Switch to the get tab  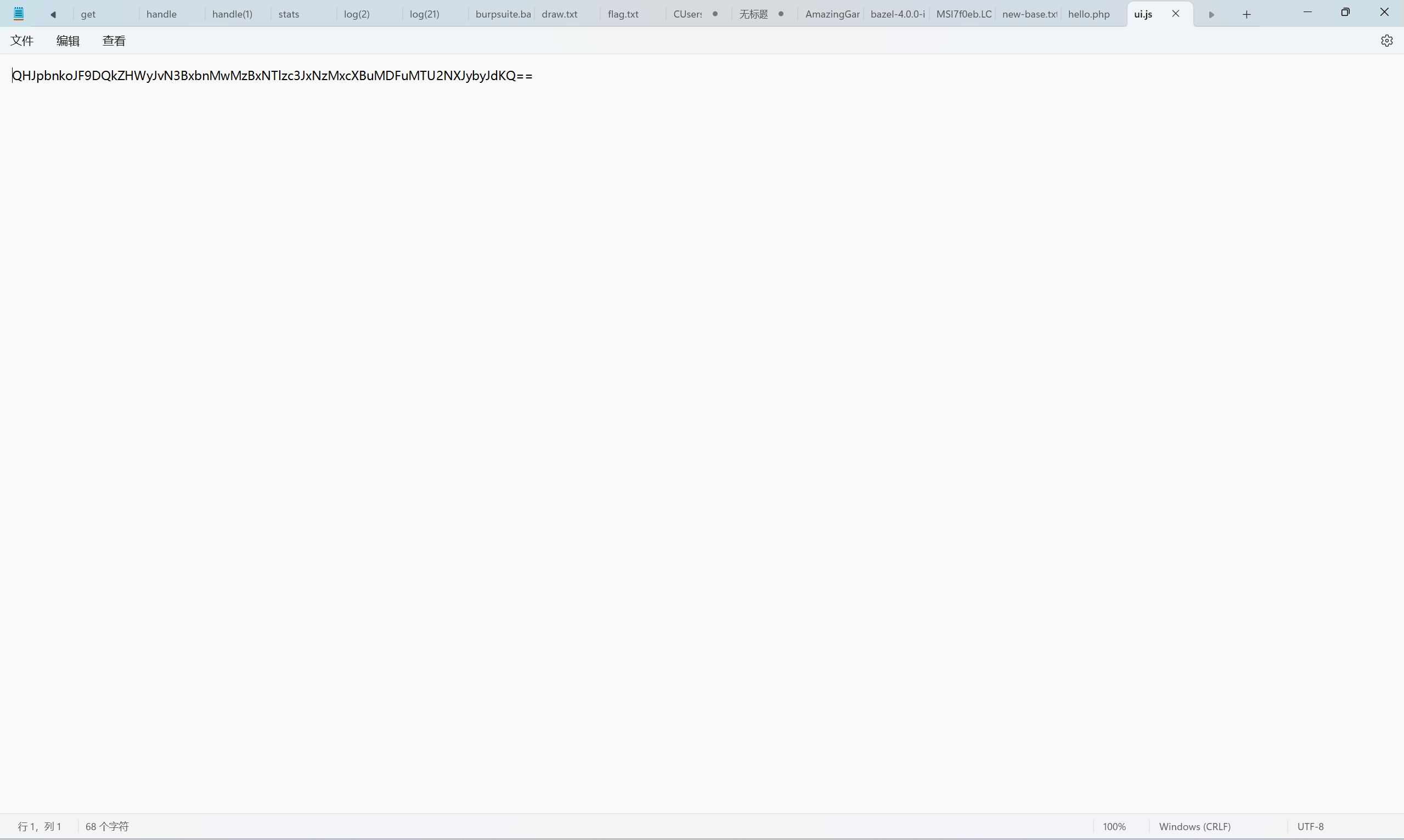click(106, 14)
